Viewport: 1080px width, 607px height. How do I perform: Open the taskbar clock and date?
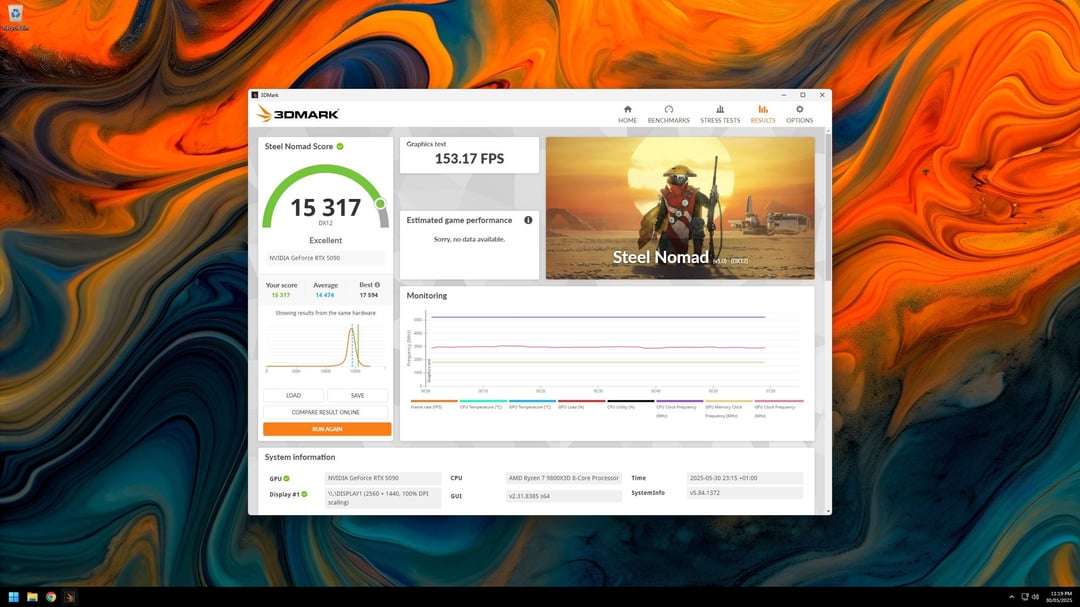[x=1061, y=597]
